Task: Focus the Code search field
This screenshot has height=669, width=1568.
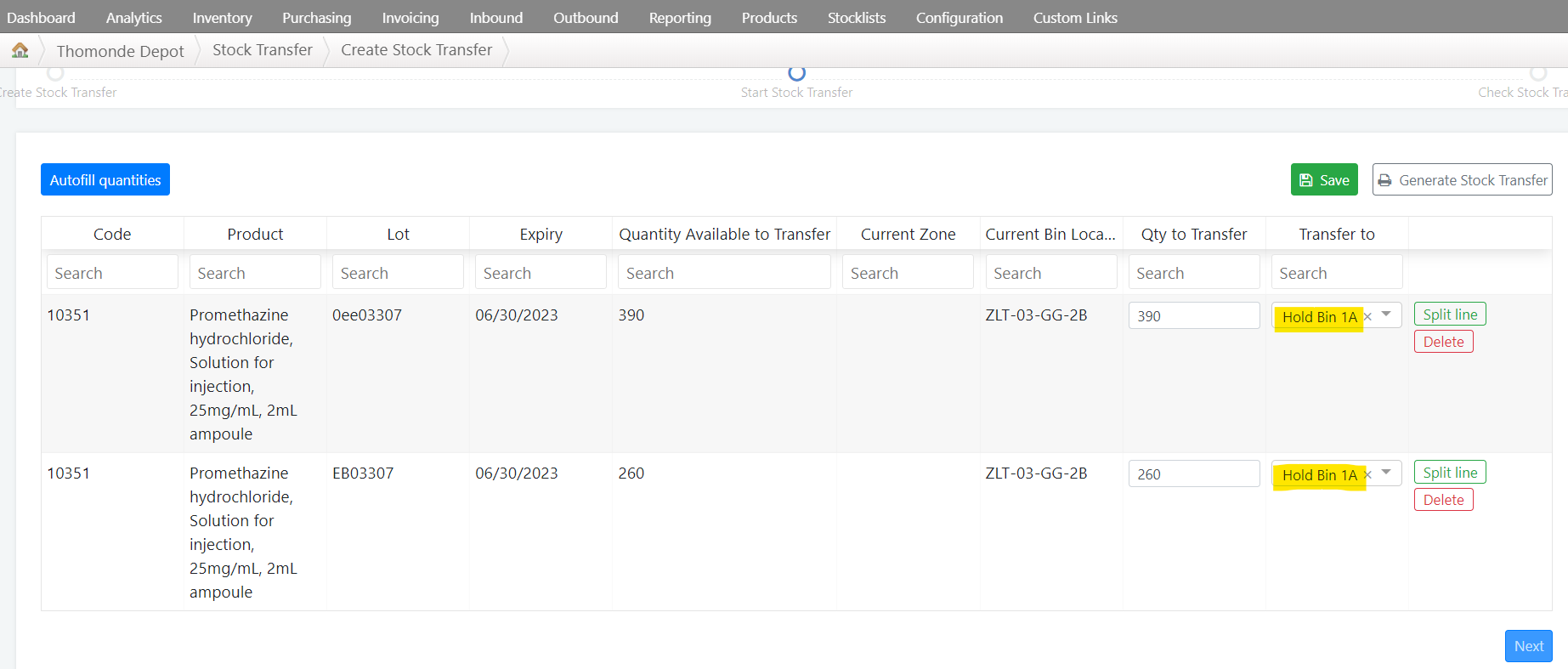Action: (112, 273)
